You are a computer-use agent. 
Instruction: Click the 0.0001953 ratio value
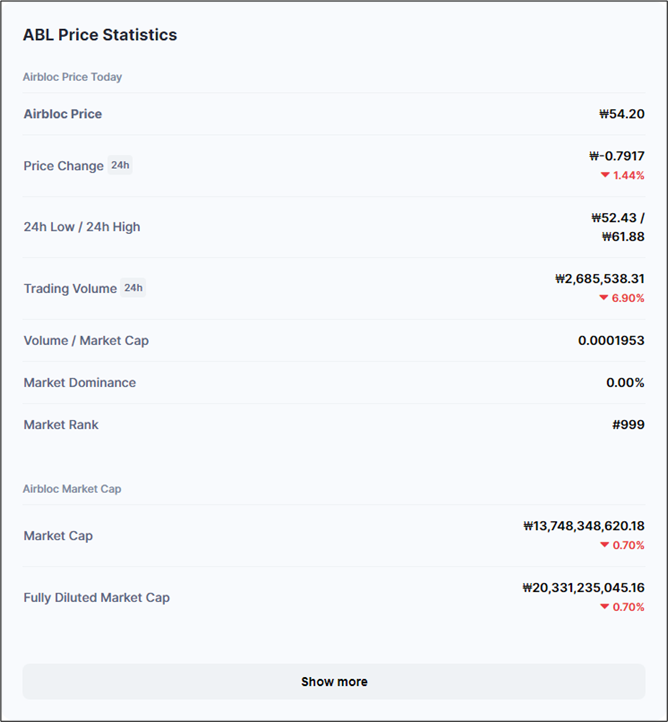[610, 340]
